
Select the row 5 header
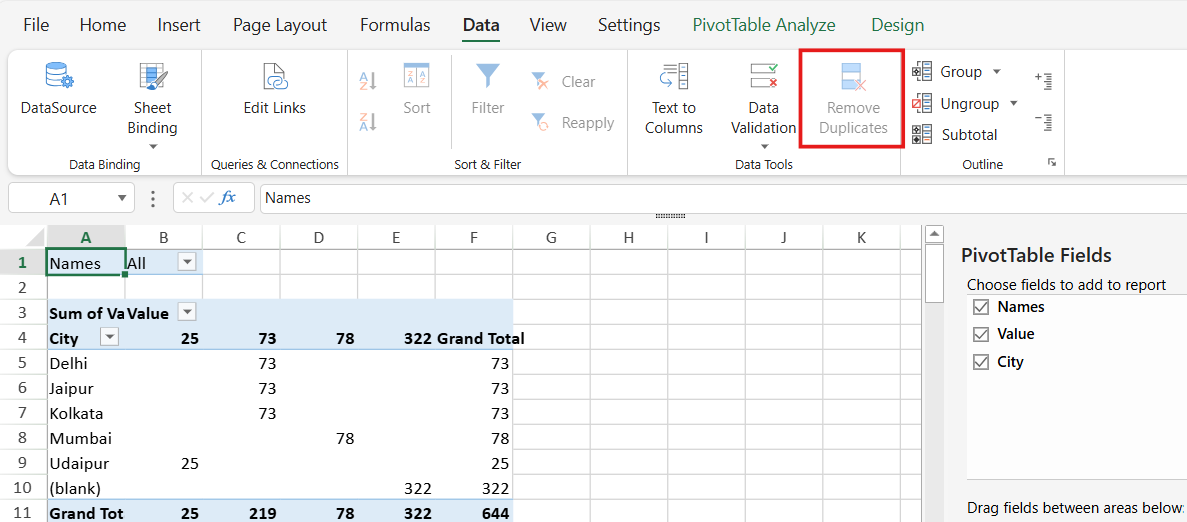tap(23, 364)
